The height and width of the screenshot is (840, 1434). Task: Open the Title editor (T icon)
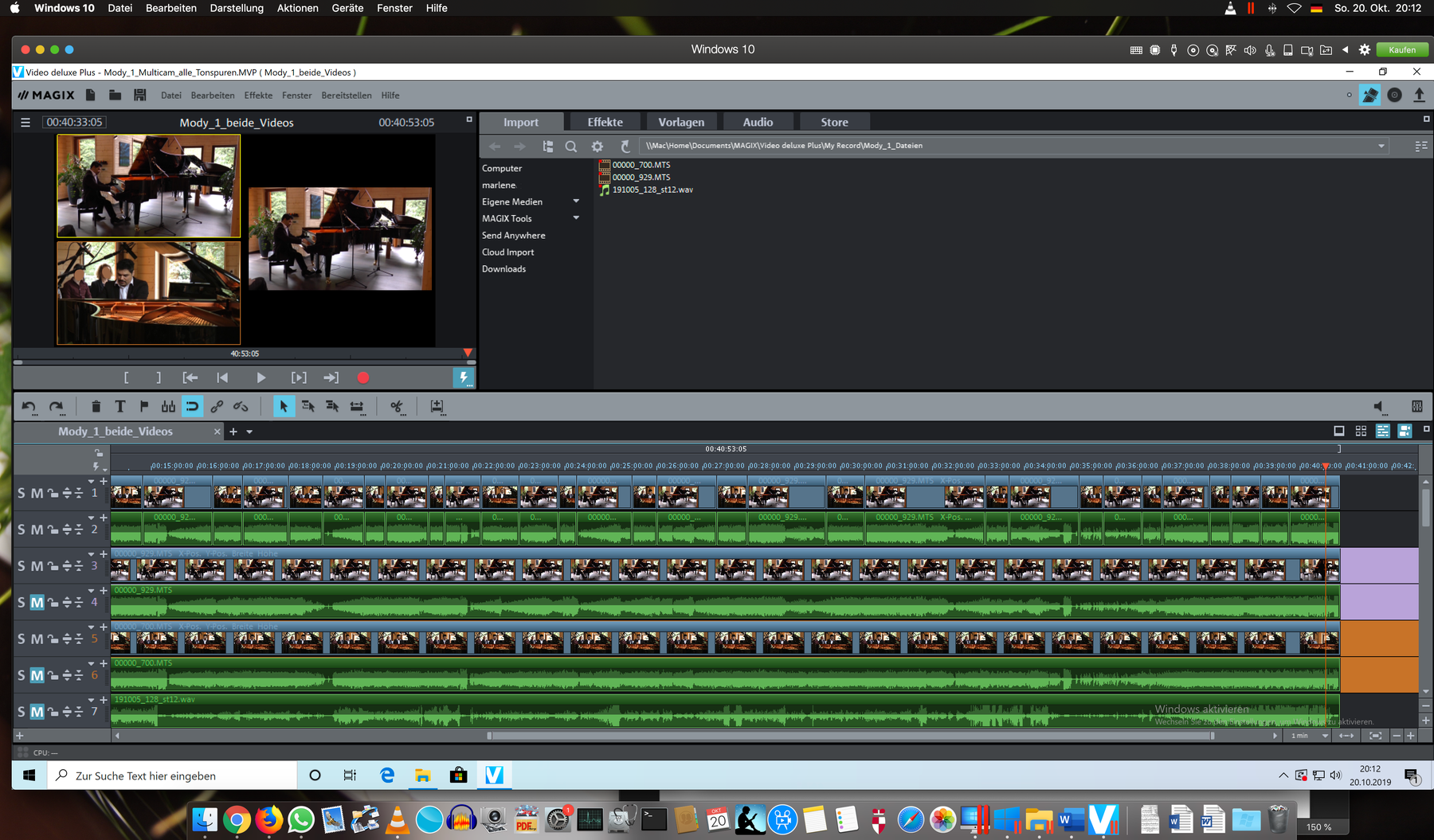pos(120,407)
